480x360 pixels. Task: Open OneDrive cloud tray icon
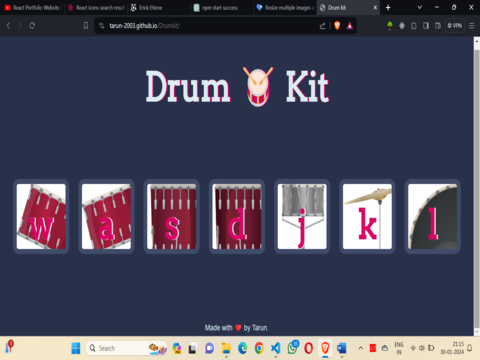pyautogui.click(x=385, y=348)
